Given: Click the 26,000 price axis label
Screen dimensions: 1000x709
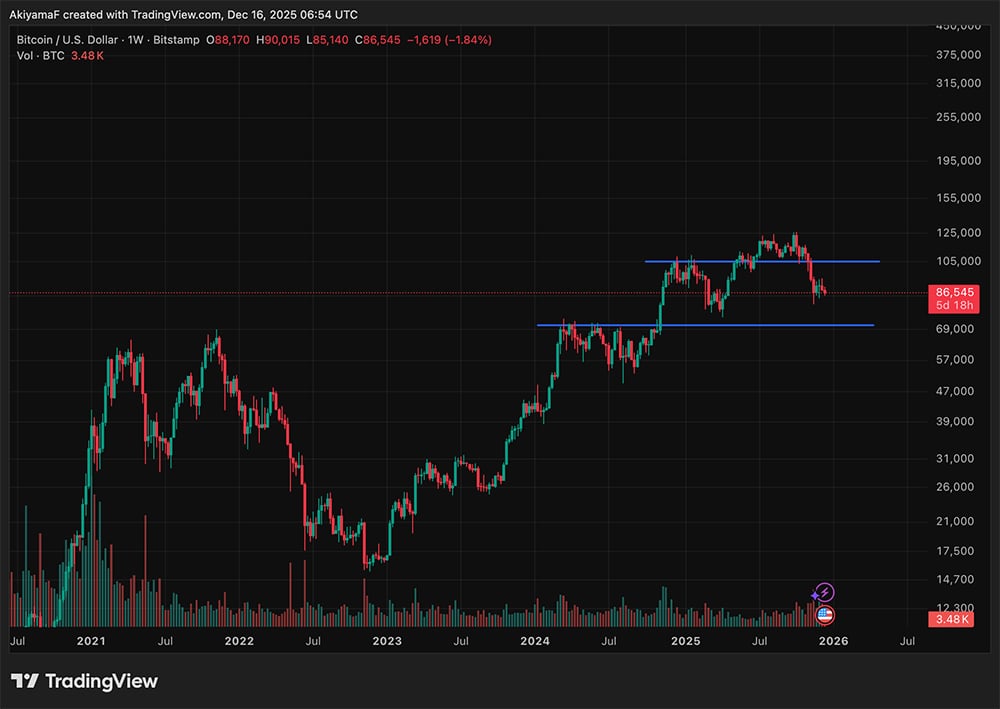Looking at the screenshot, I should [x=955, y=486].
